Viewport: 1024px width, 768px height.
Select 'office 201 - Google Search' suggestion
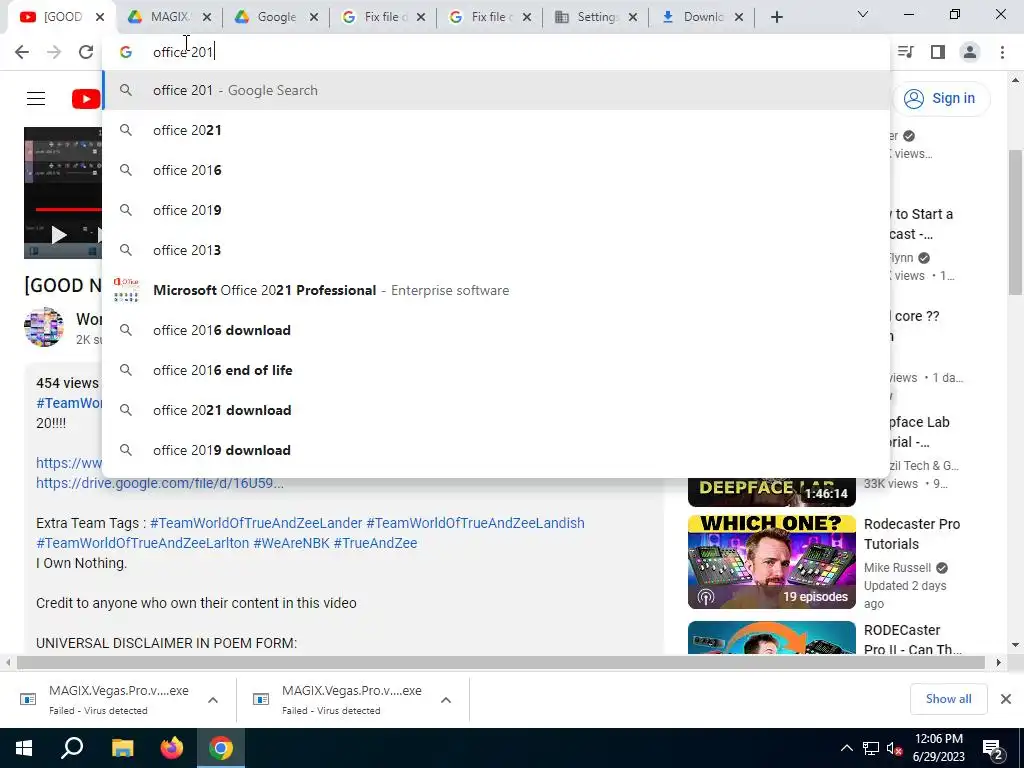tap(496, 90)
